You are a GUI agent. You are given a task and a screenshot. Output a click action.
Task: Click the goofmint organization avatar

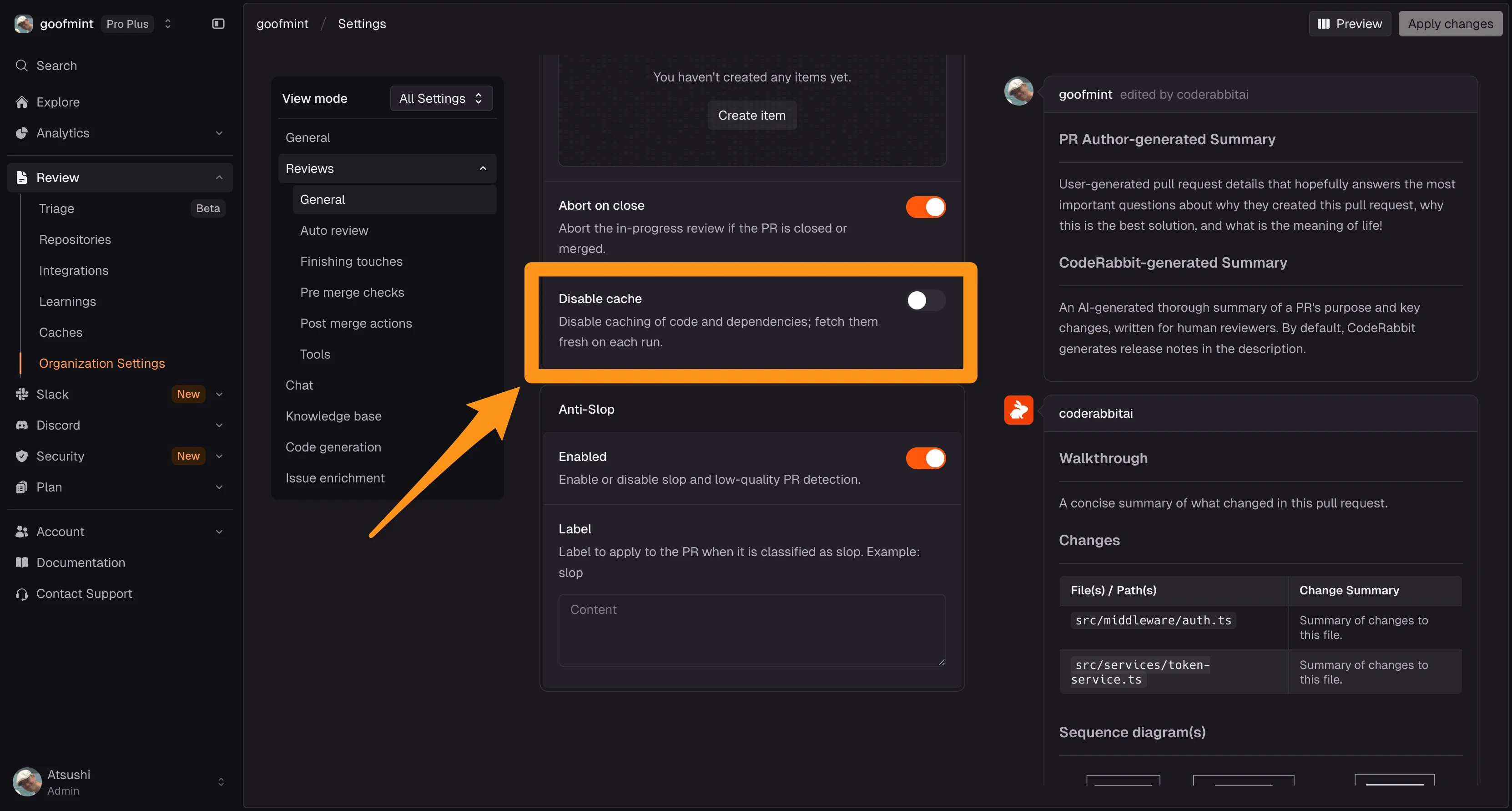pos(24,24)
